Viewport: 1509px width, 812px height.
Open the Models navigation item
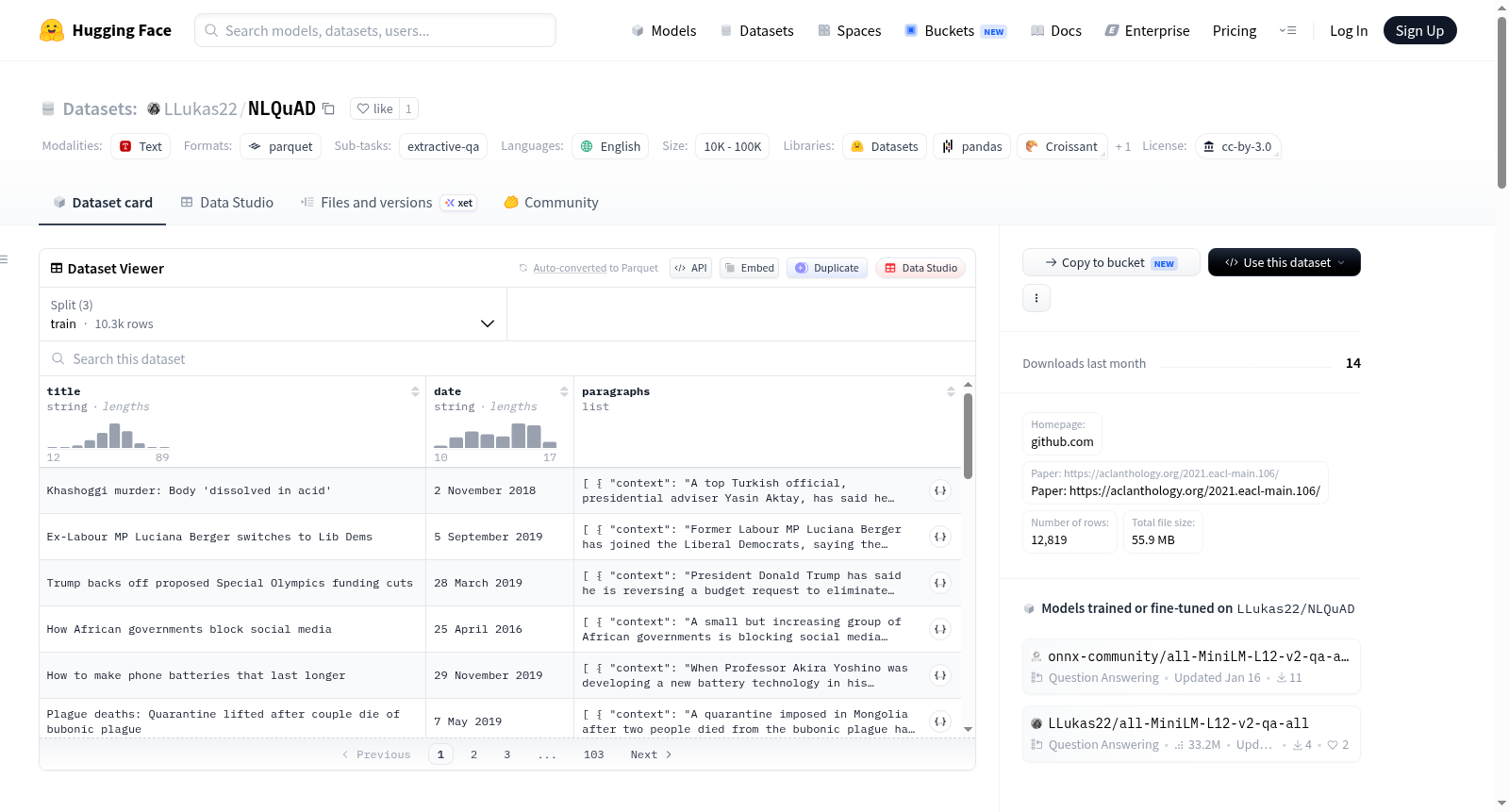[664, 30]
